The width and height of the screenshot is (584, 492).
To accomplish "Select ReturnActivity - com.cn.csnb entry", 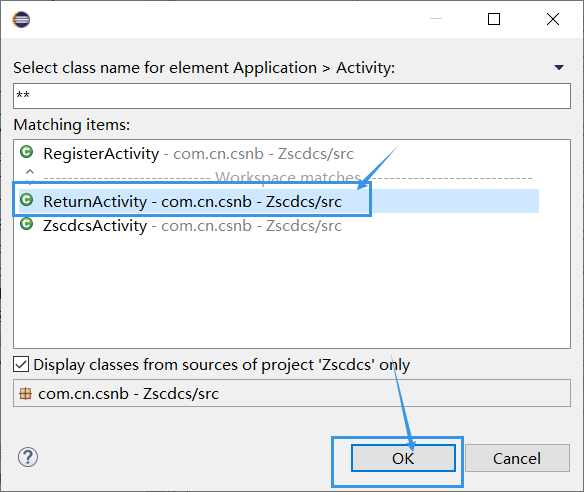I will point(279,201).
